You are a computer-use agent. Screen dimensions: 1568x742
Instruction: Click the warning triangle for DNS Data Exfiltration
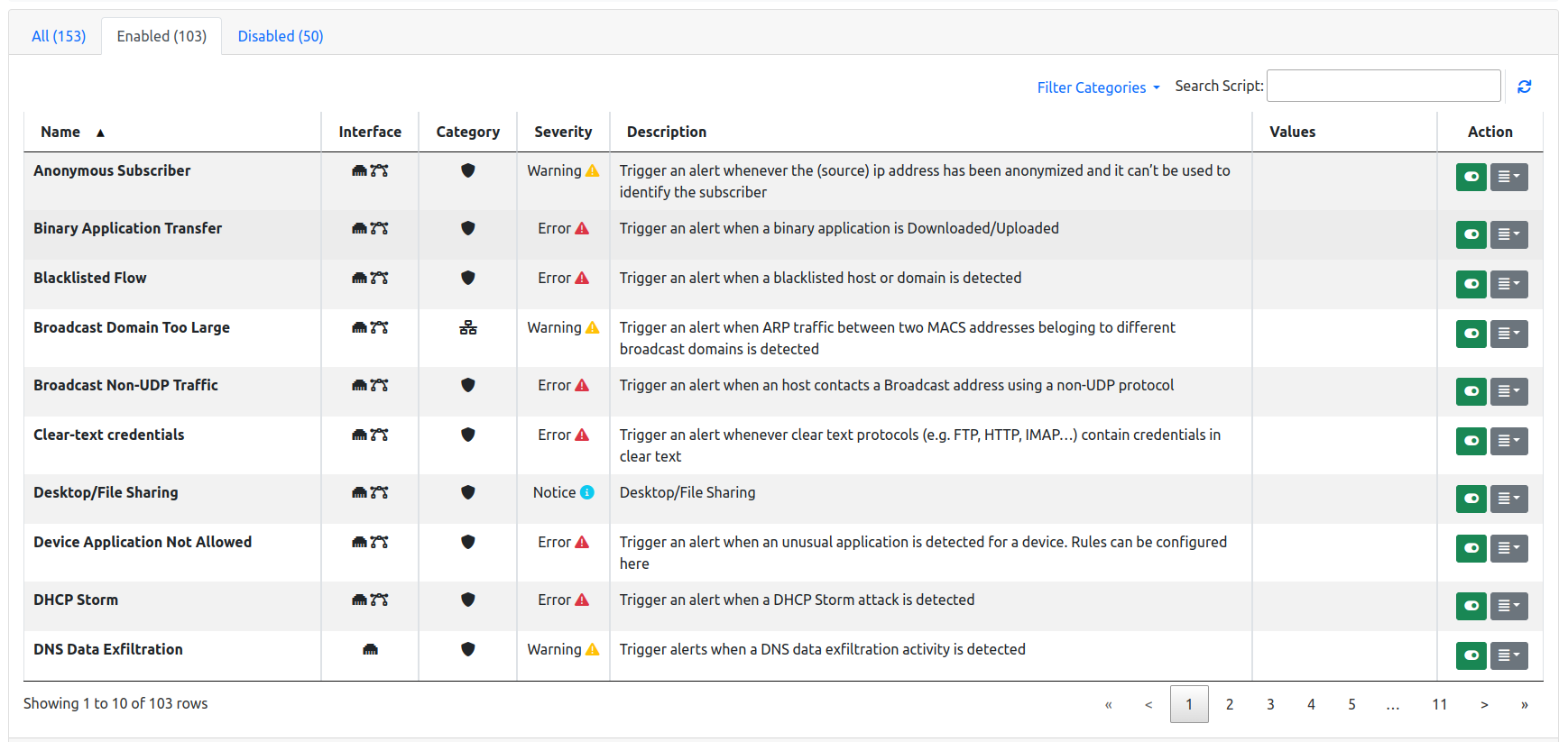point(592,649)
